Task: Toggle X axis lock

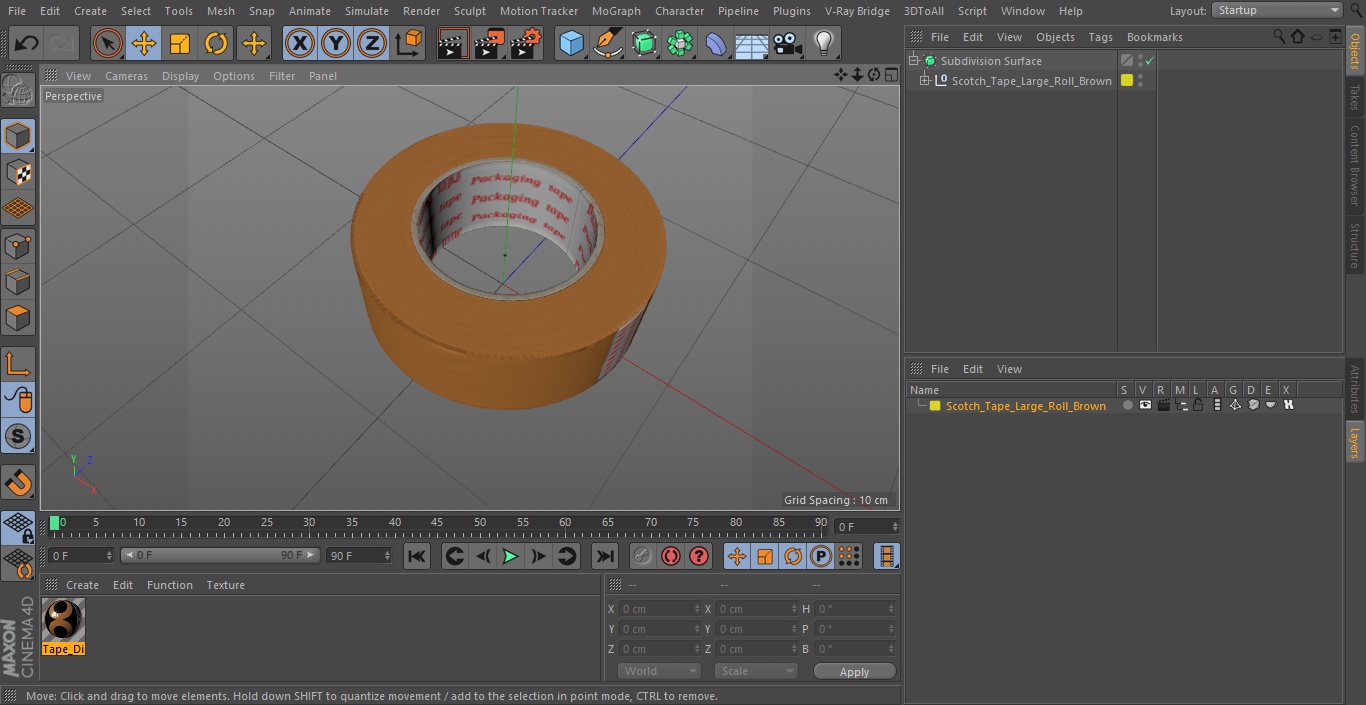Action: [300, 44]
